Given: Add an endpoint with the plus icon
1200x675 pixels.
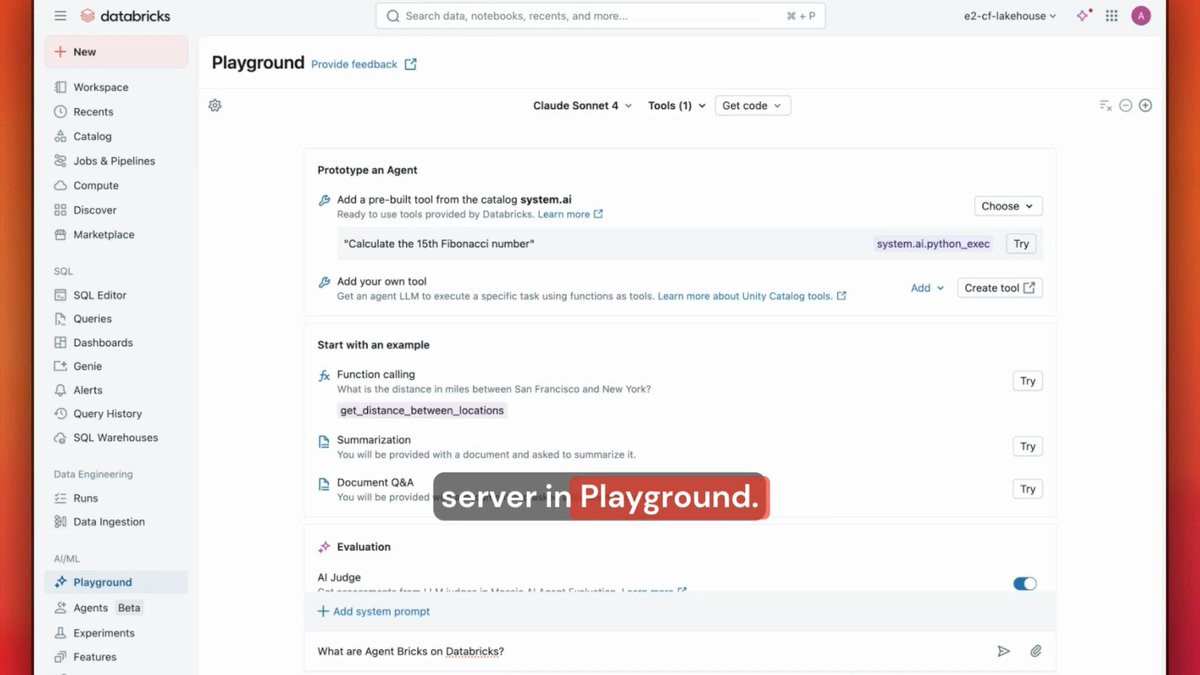Looking at the screenshot, I should pos(1146,105).
